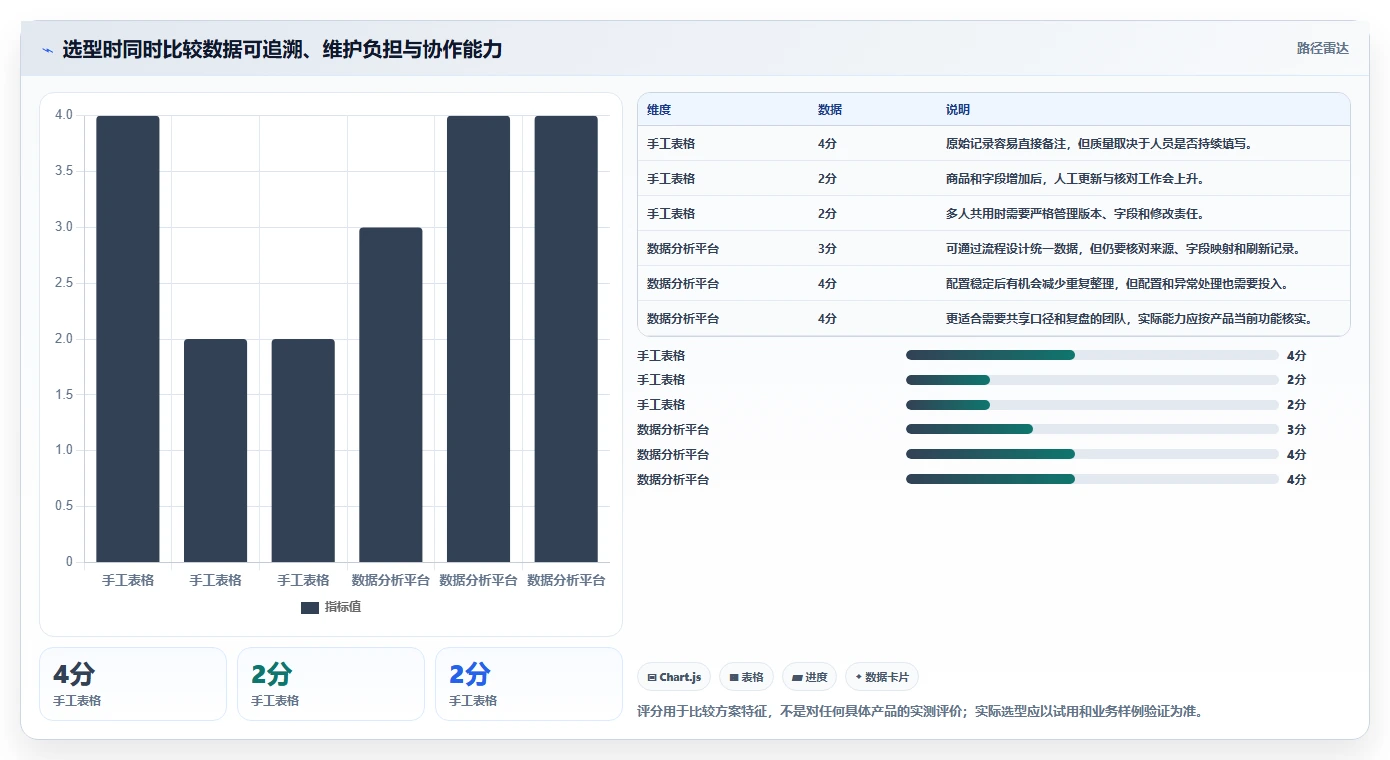Click the 指标值 legend label

[343, 607]
